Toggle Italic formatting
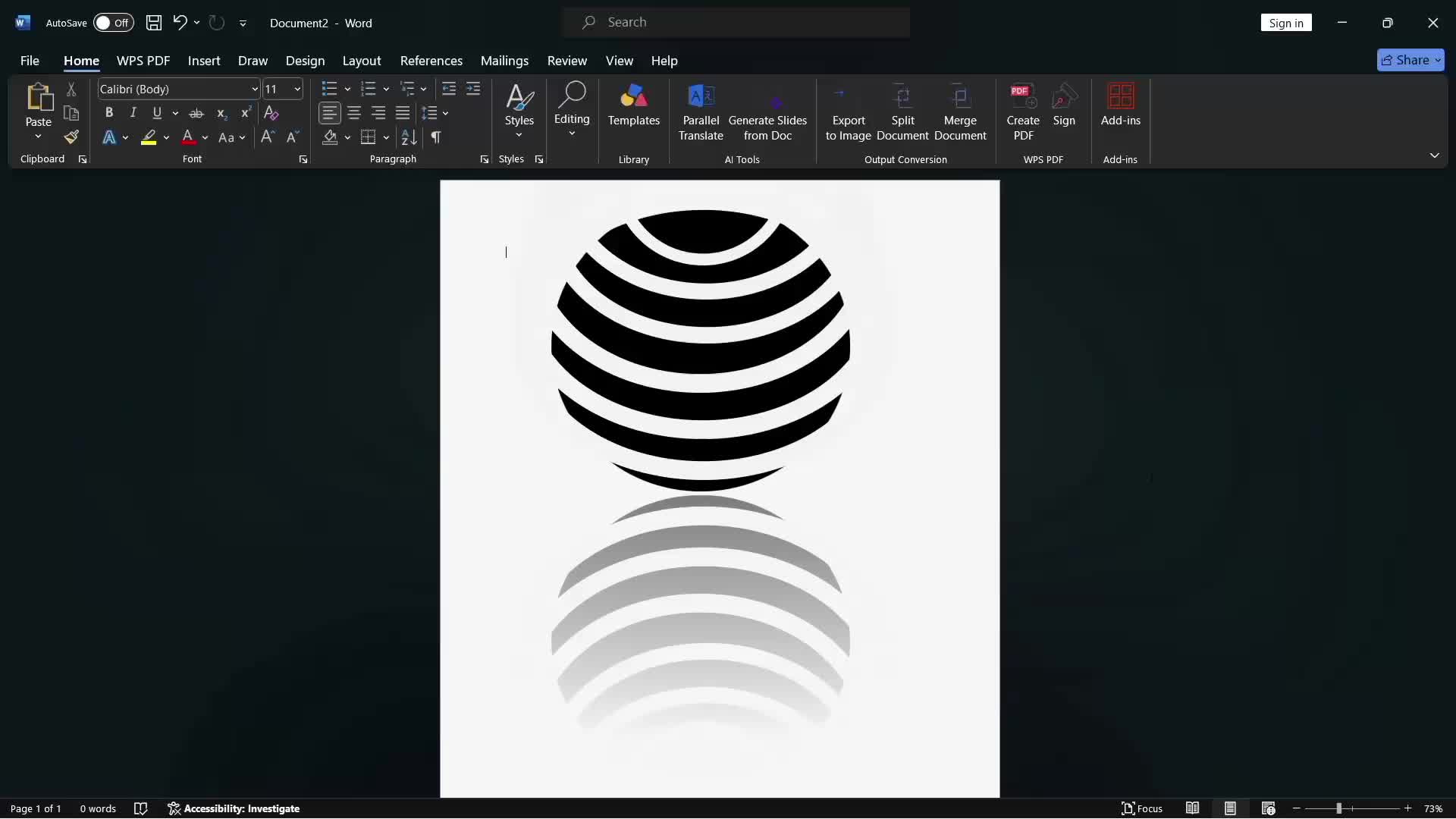The image size is (1456, 819). pos(133,113)
